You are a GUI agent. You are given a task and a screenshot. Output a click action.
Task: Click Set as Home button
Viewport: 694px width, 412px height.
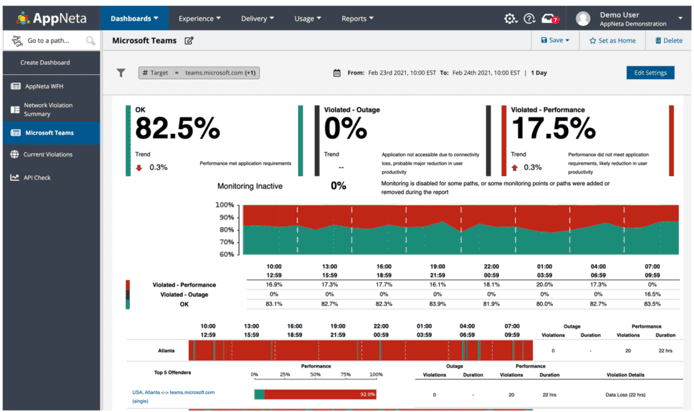click(613, 41)
